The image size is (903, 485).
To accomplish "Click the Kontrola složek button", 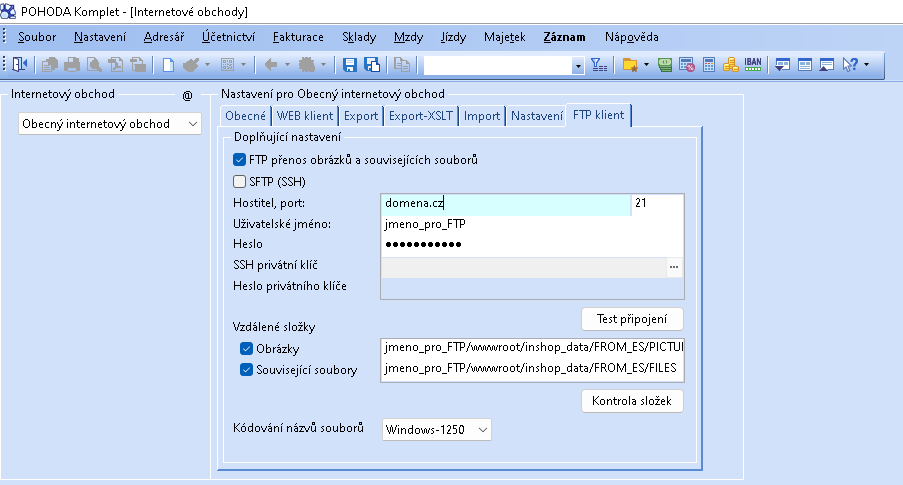I will coord(632,401).
